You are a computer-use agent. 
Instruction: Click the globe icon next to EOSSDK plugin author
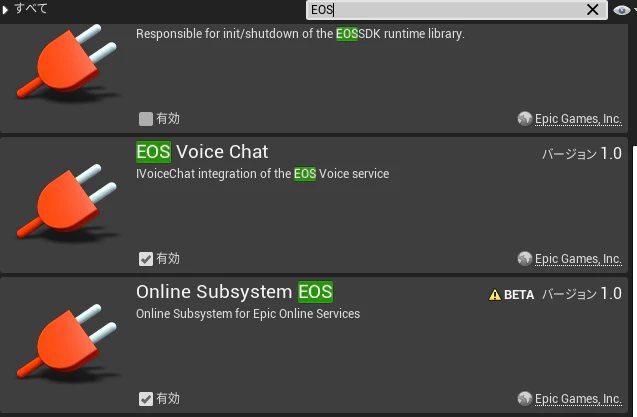[x=524, y=119]
